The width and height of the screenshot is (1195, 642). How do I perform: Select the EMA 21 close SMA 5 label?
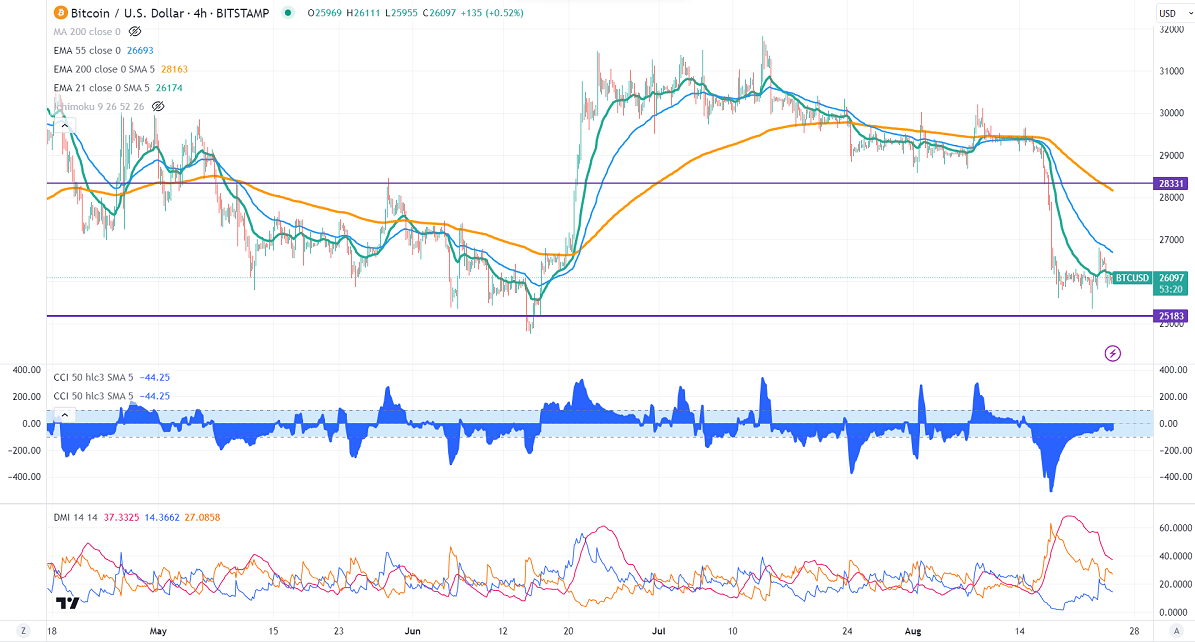click(x=101, y=88)
